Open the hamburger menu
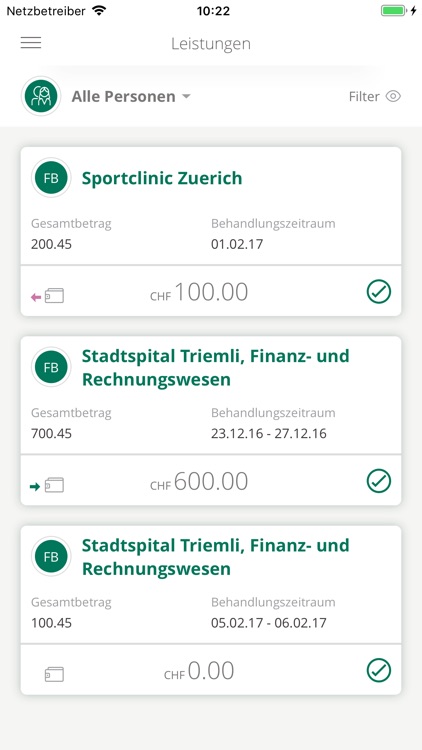 31,43
